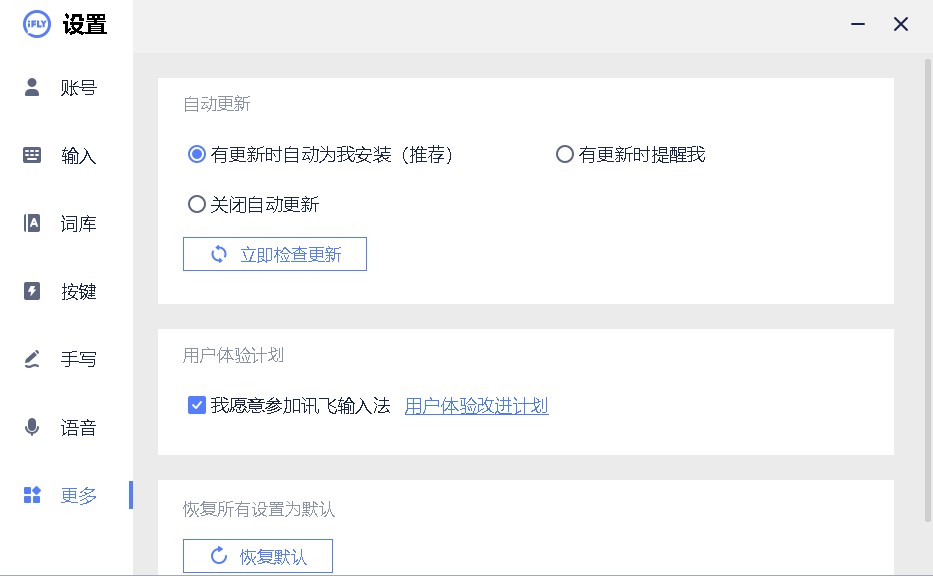933x576 pixels.
Task: Select the 账号 account person icon
Action: (31, 87)
